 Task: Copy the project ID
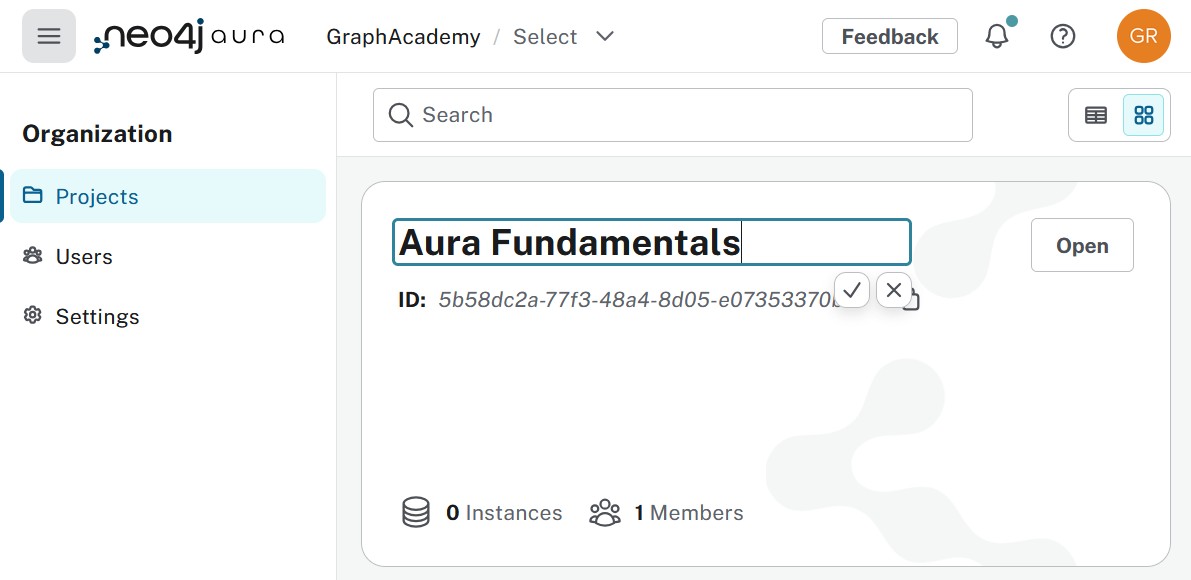tap(911, 300)
